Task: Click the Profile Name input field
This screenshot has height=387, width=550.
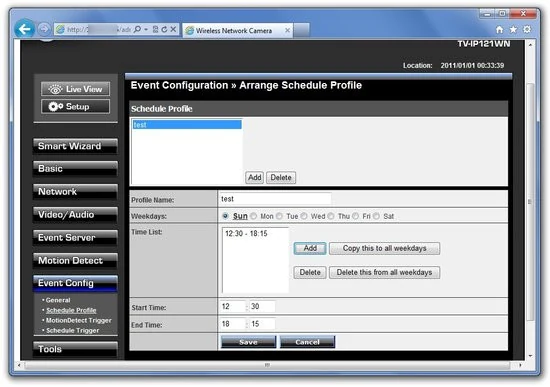Action: tap(275, 199)
